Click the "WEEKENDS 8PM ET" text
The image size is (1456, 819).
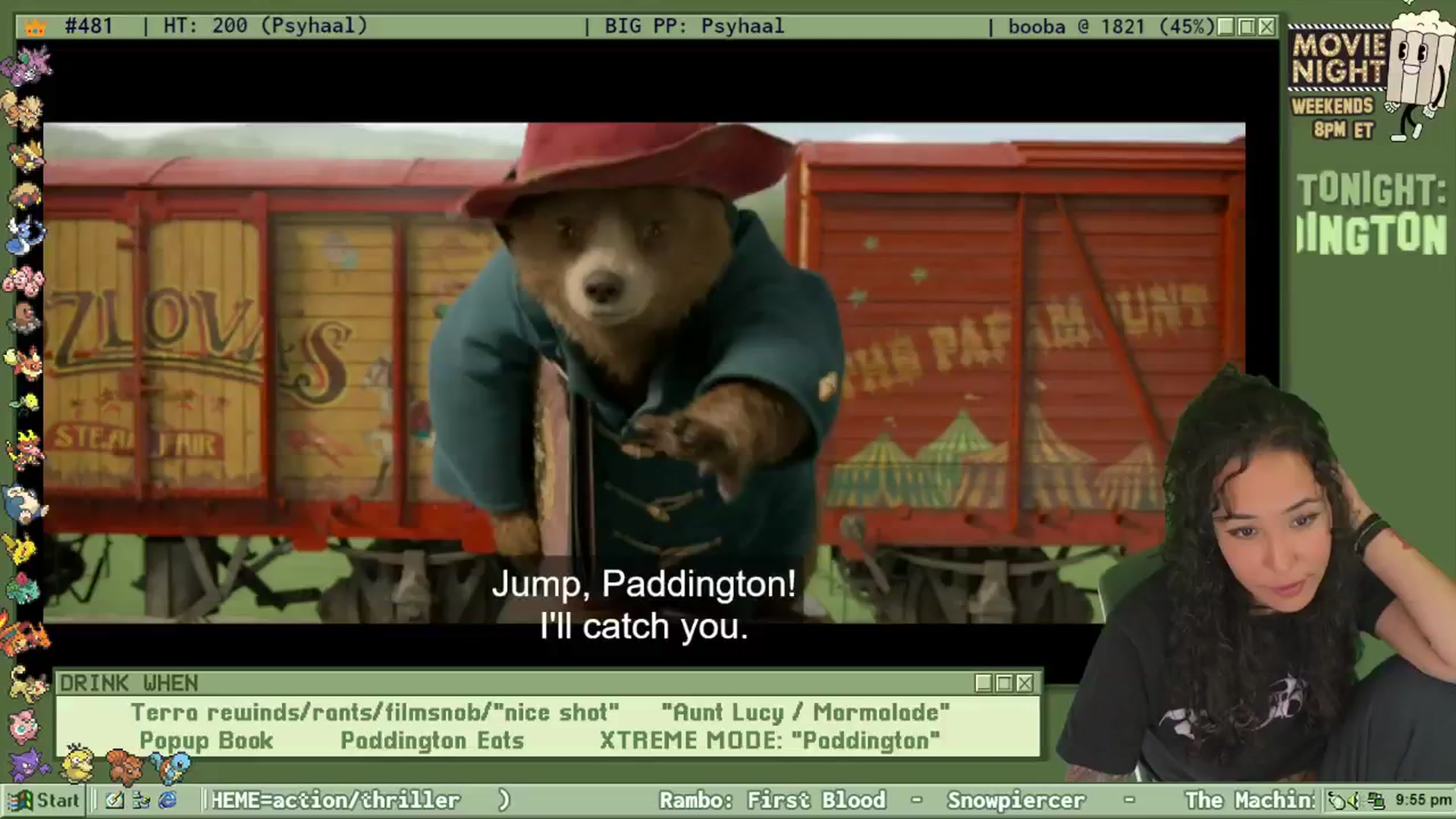coord(1333,118)
